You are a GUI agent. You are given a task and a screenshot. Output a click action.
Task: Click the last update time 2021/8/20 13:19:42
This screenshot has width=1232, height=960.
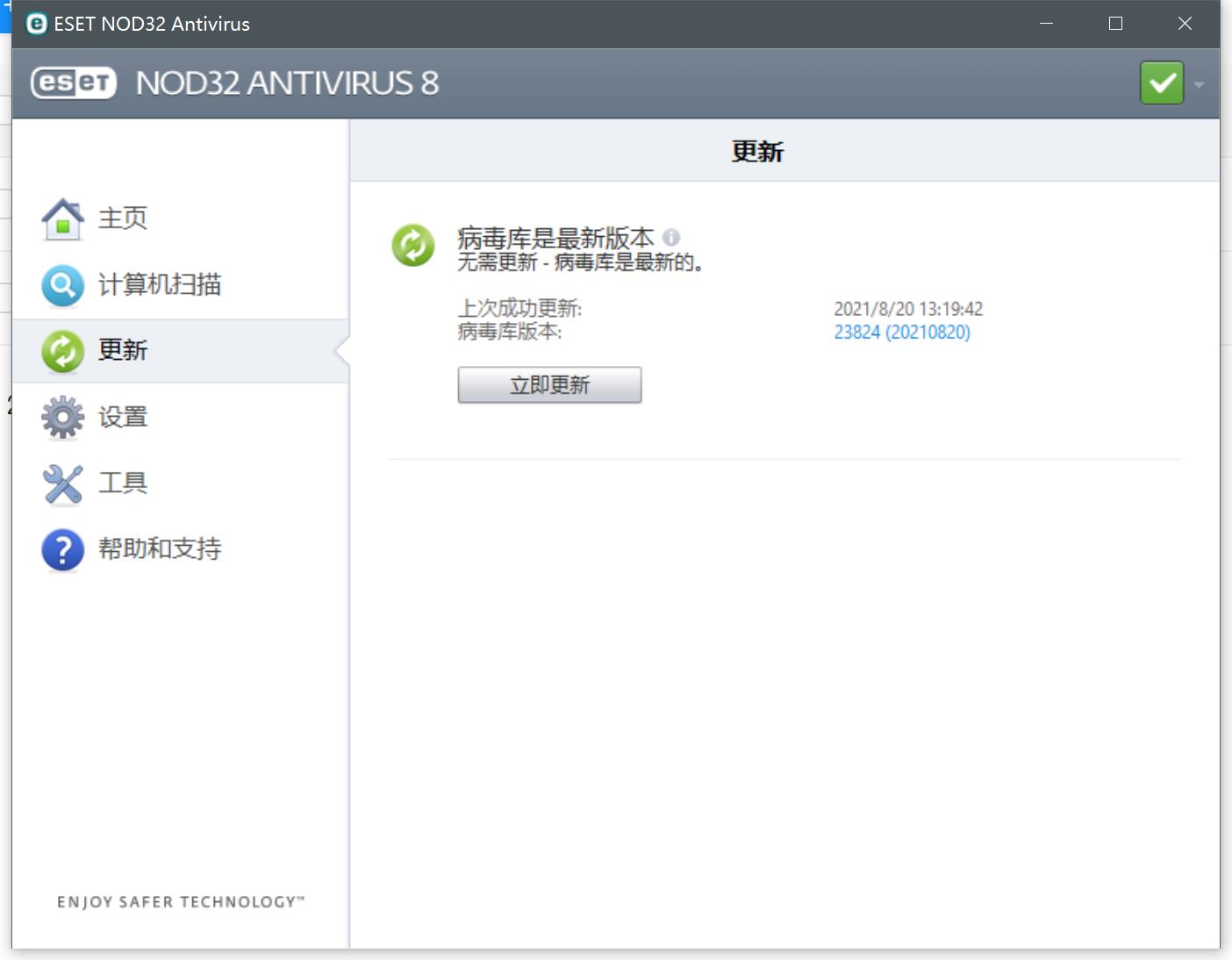908,309
